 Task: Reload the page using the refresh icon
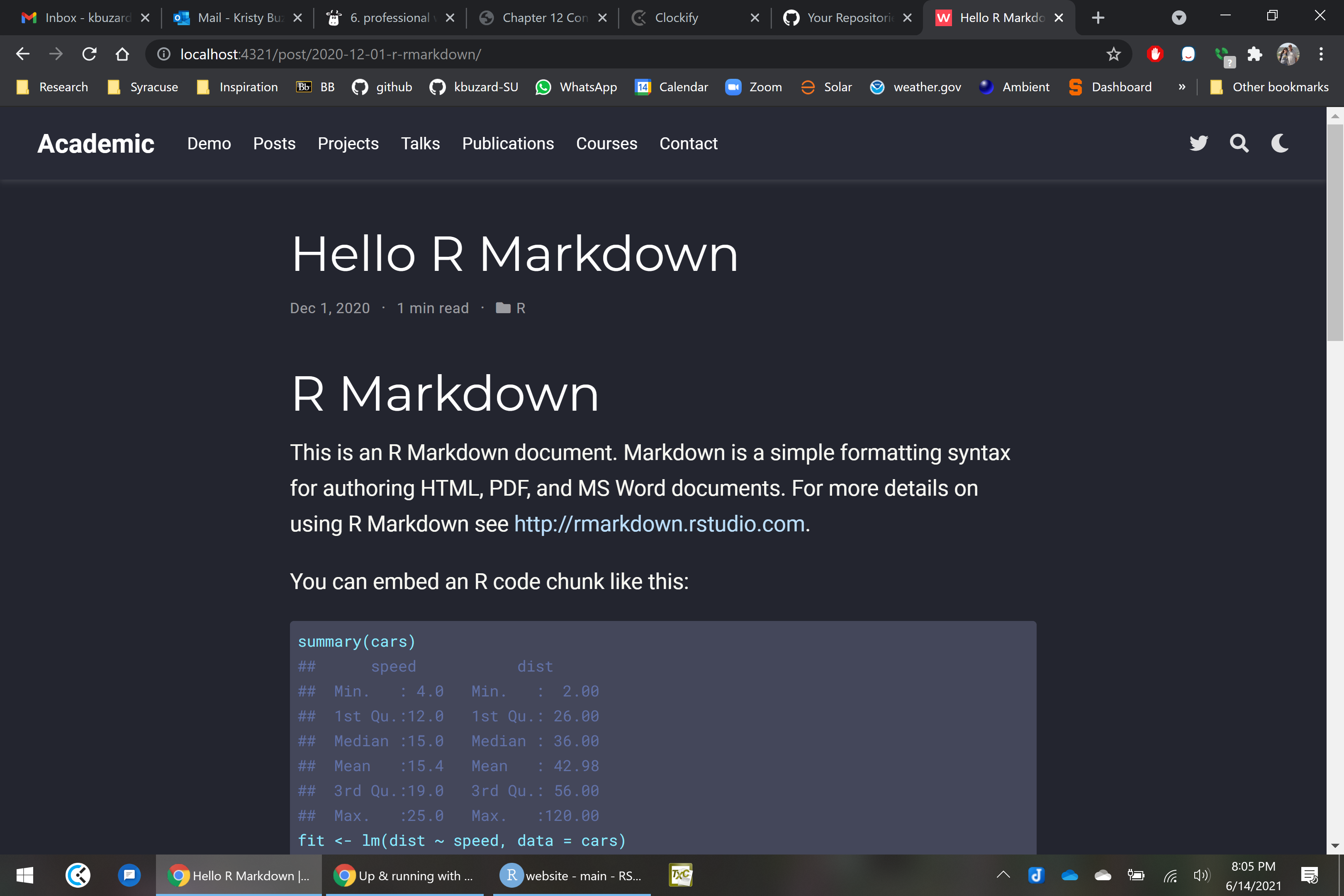[x=89, y=54]
